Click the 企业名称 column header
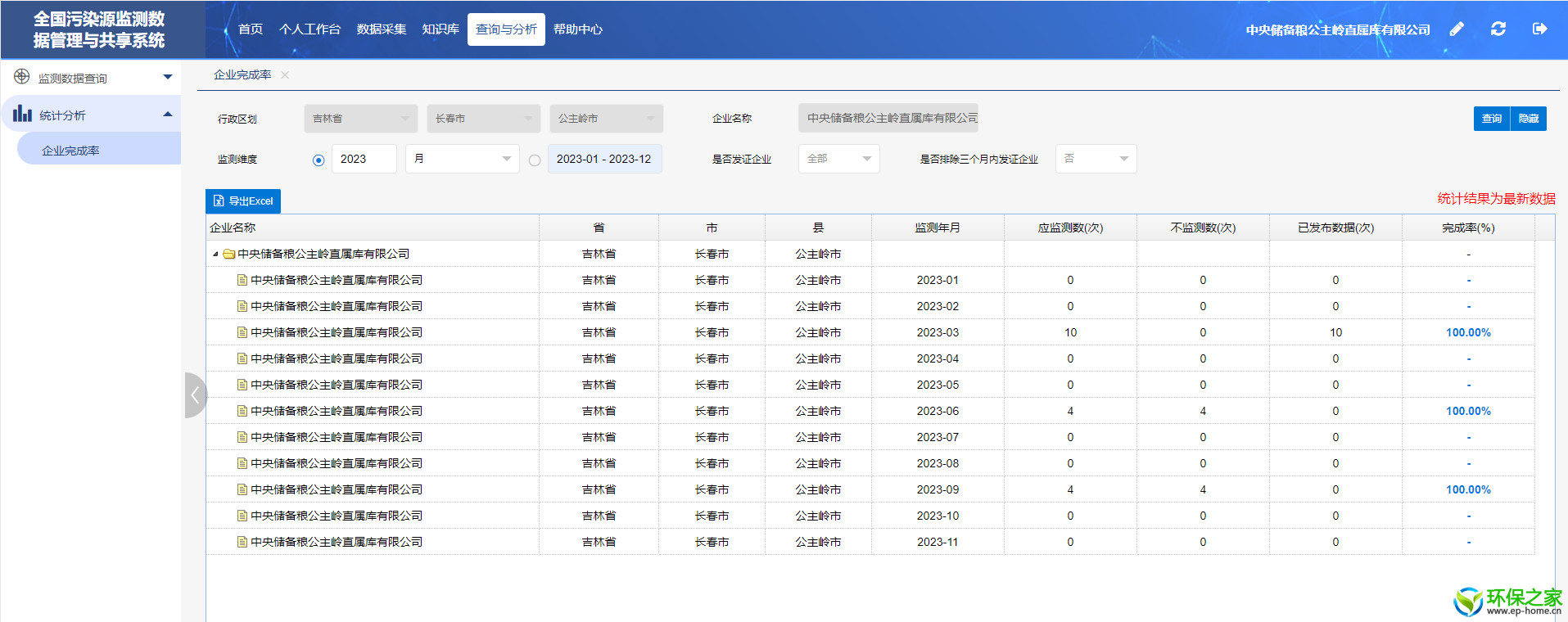The height and width of the screenshot is (622, 1568). pos(373,228)
